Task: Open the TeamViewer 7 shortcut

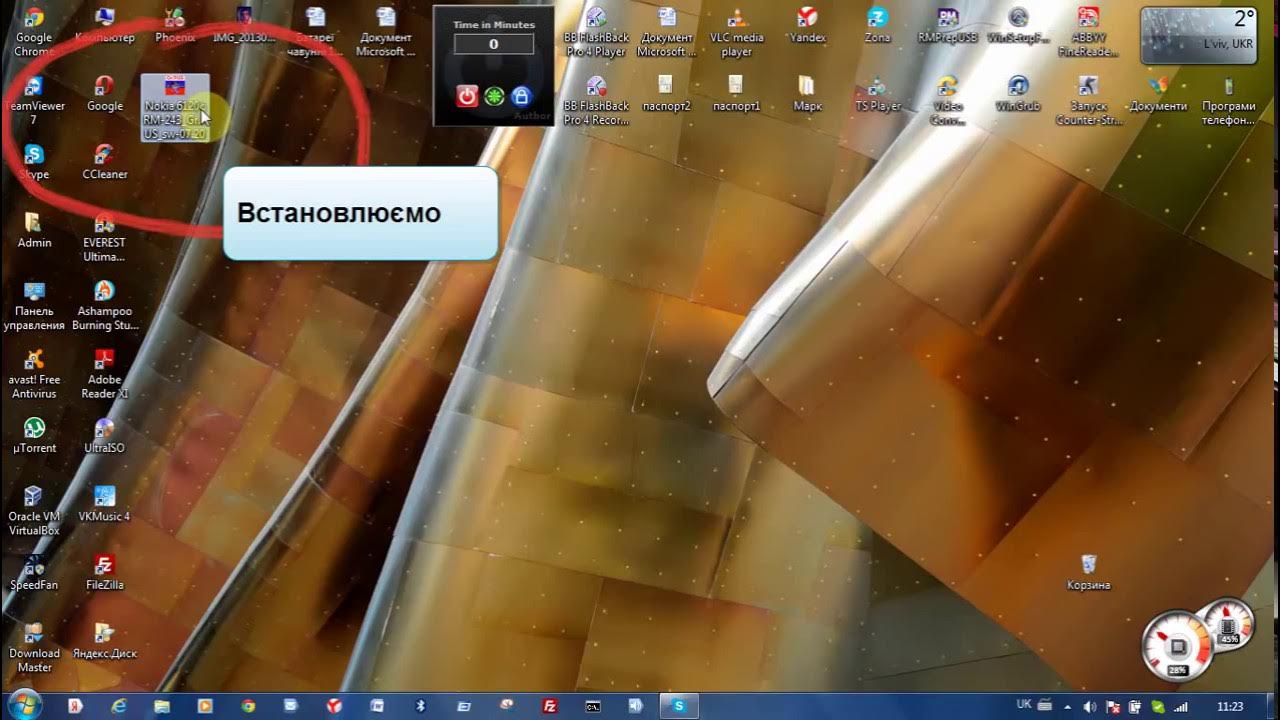Action: coord(34,100)
